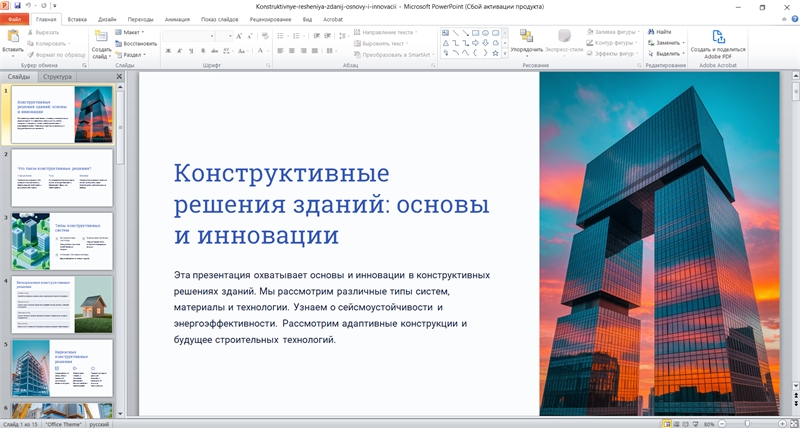This screenshot has height=428, width=800.
Task: Open the Section (Раздел) dropdown
Action: pos(131,55)
